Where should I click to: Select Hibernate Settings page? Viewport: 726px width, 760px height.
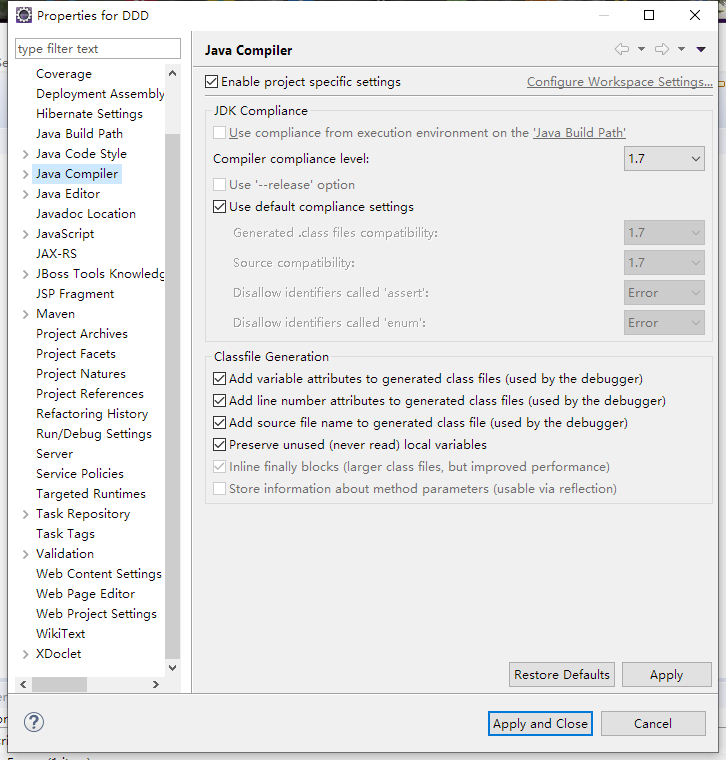(89, 114)
